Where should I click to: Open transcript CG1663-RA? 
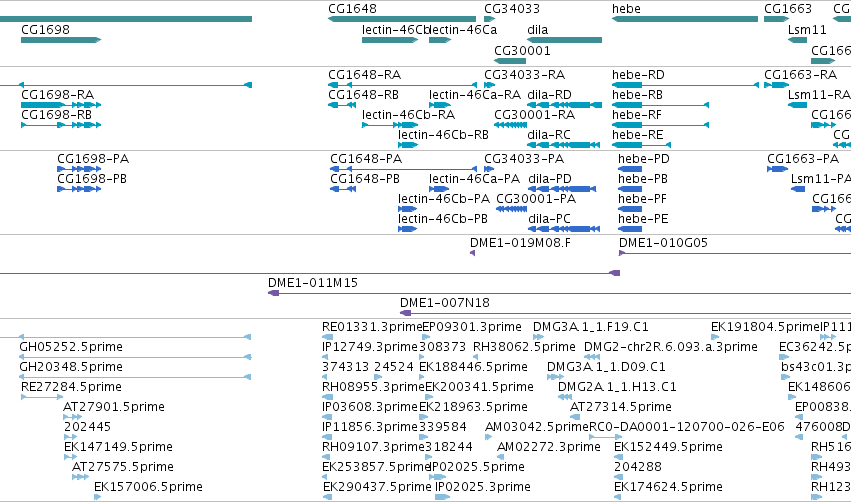(x=801, y=74)
